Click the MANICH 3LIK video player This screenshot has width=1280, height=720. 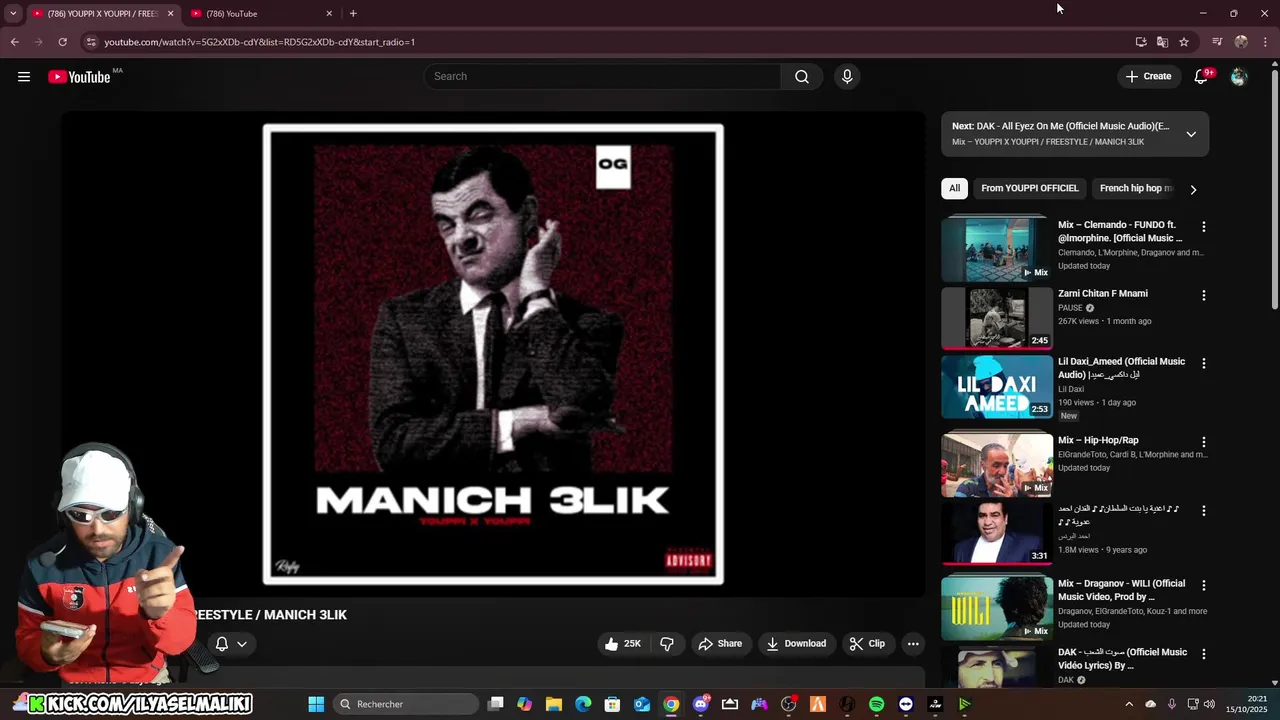tap(493, 354)
